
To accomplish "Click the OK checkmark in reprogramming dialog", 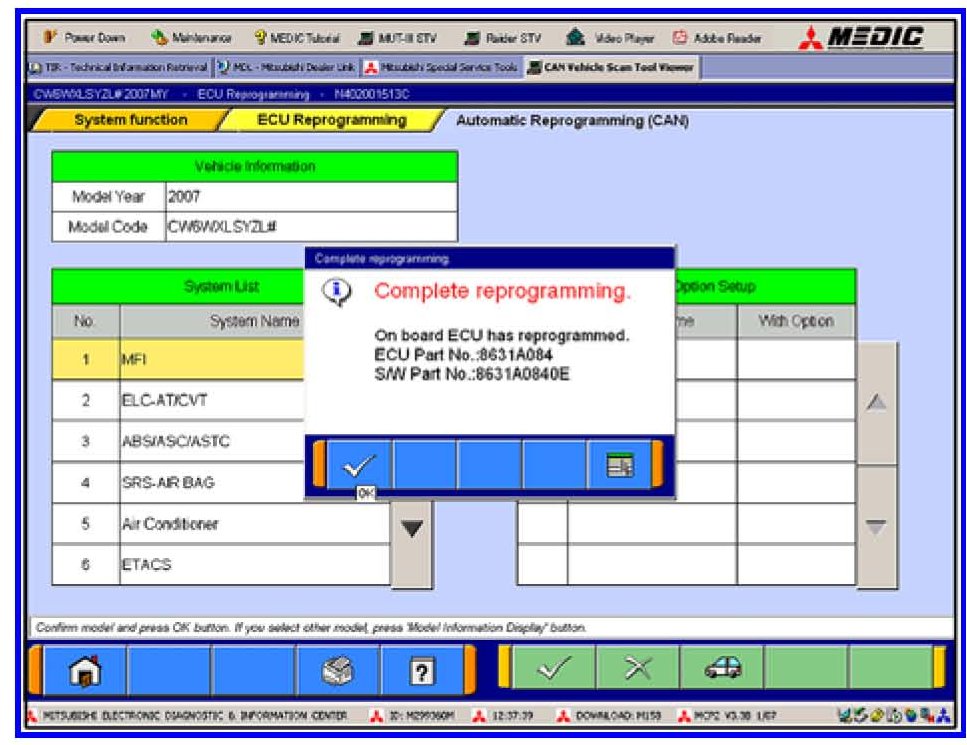I will pos(359,466).
